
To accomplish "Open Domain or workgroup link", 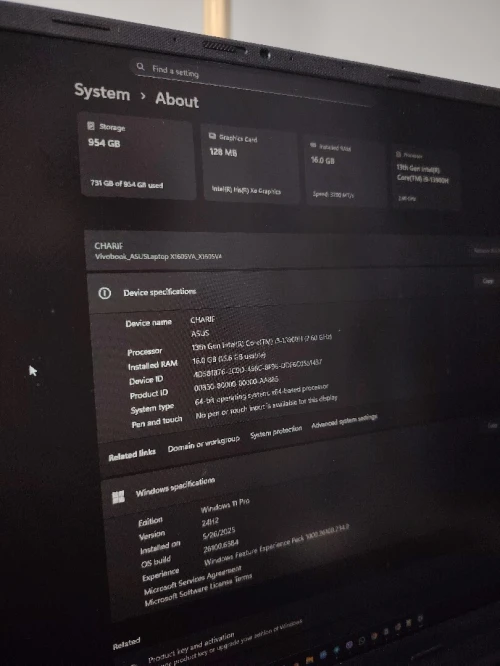I will pyautogui.click(x=203, y=444).
